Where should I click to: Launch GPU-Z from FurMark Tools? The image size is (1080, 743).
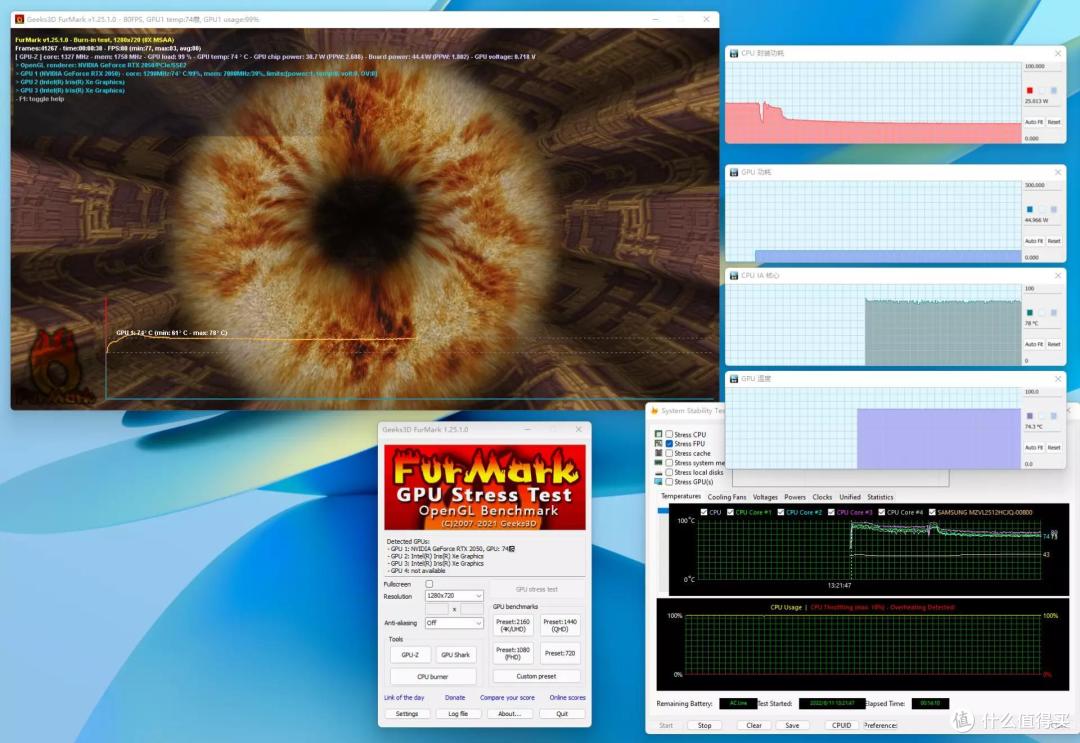pyautogui.click(x=411, y=655)
